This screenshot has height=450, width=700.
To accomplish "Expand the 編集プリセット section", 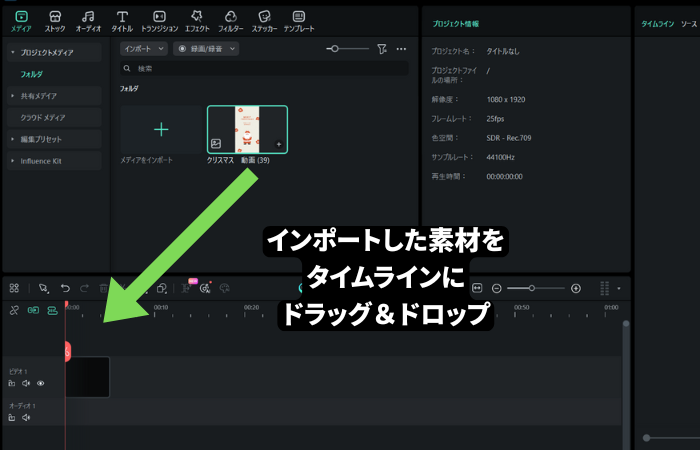I will click(12, 139).
